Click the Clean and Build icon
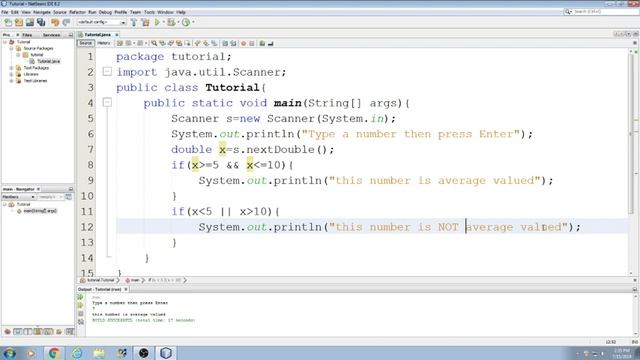Image resolution: width=640 pixels, height=360 pixels. [145, 22]
